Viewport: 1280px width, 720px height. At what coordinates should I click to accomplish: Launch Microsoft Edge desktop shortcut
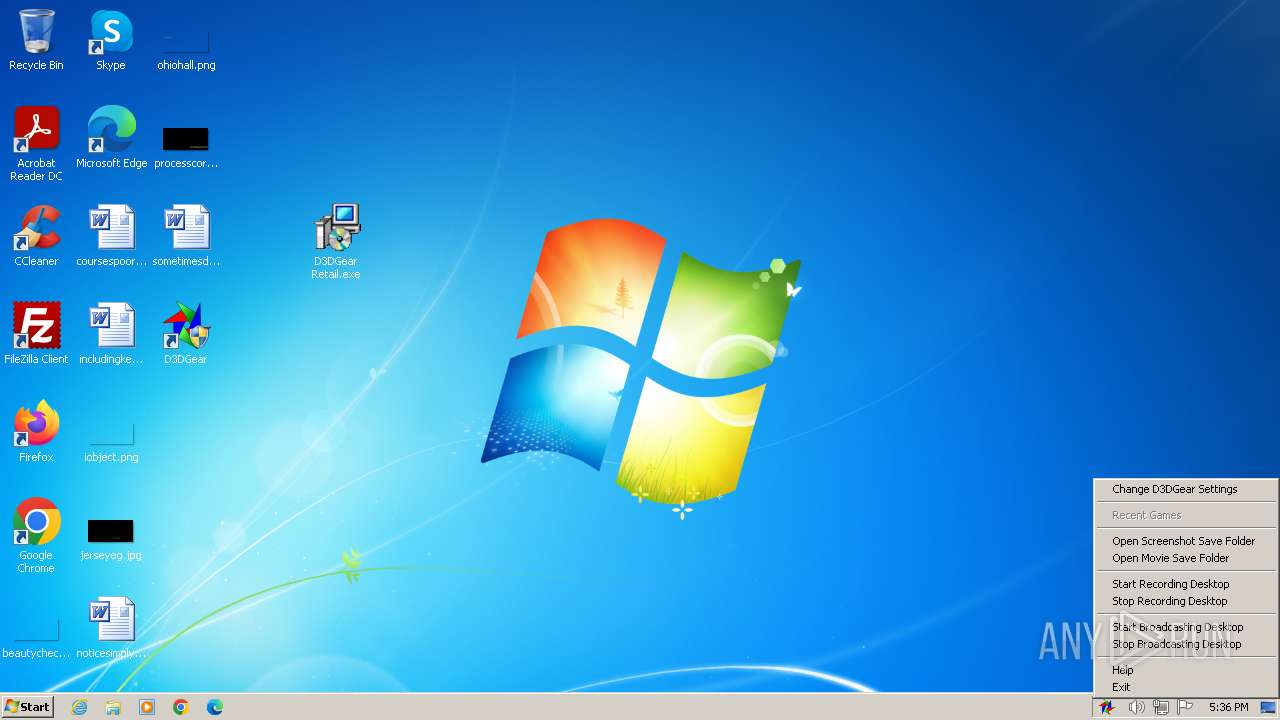pos(111,138)
